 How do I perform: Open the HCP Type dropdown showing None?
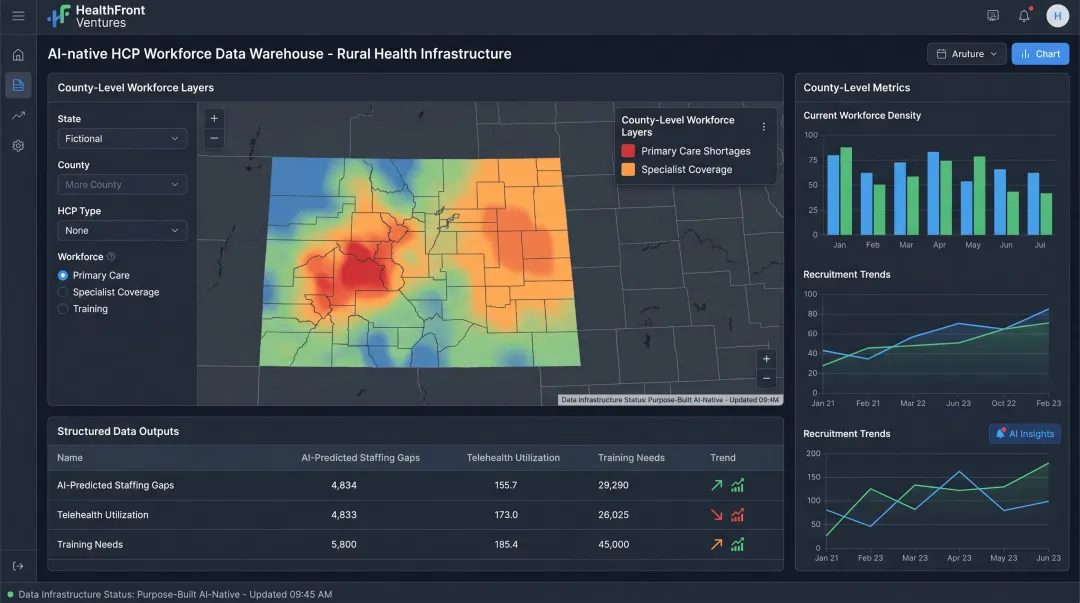(122, 230)
